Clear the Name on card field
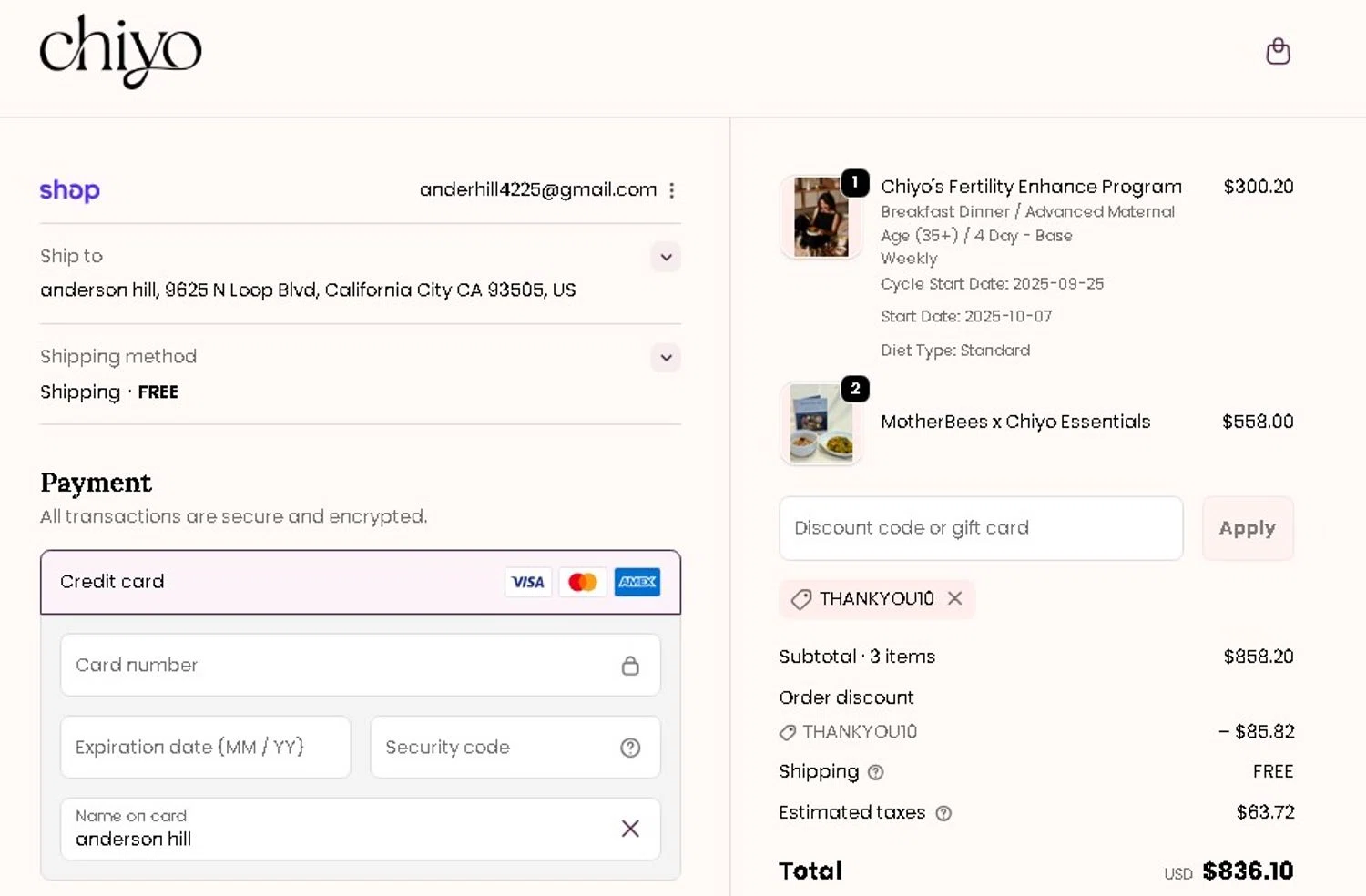1366x896 pixels. pos(630,829)
